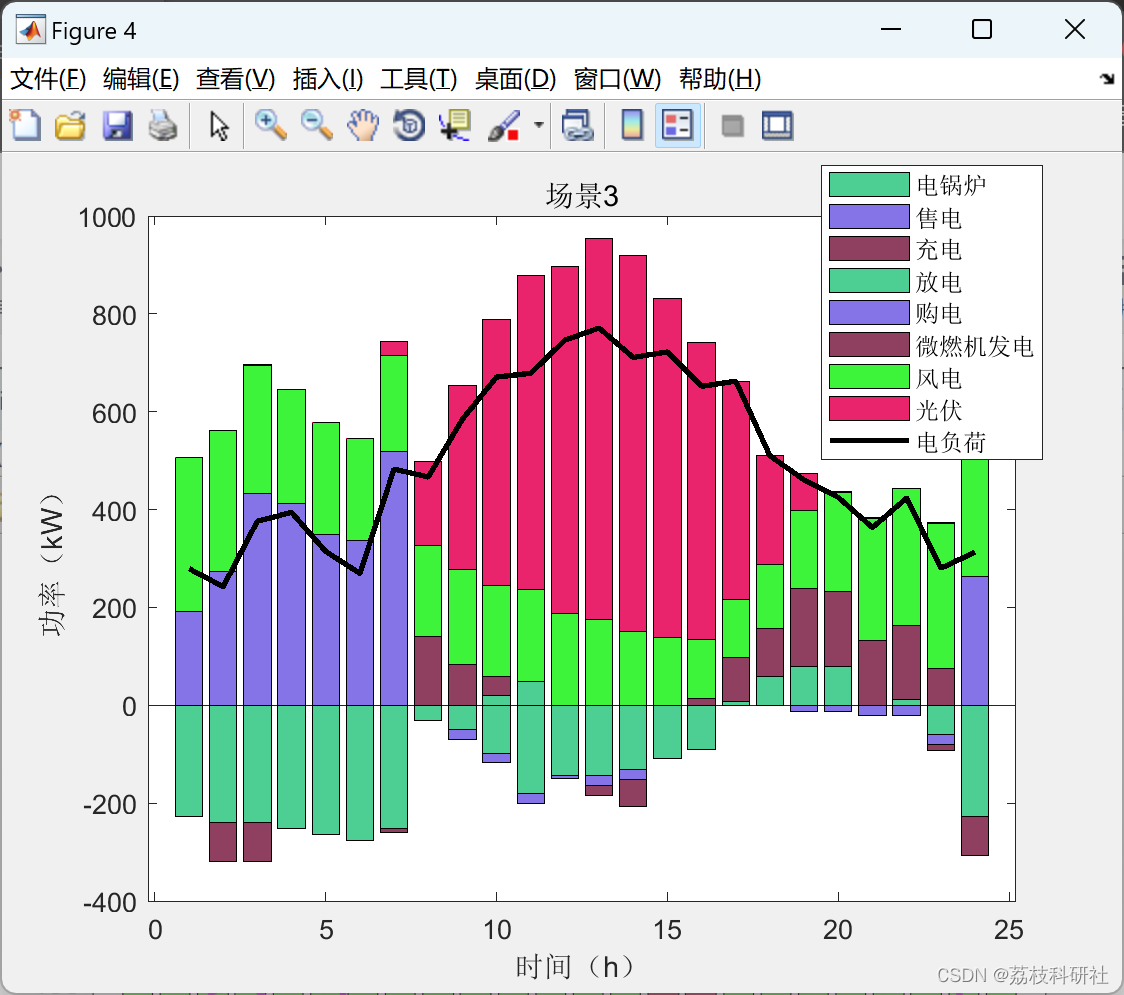Click the New Figure icon
Screen dimensions: 1124x995
(26, 125)
